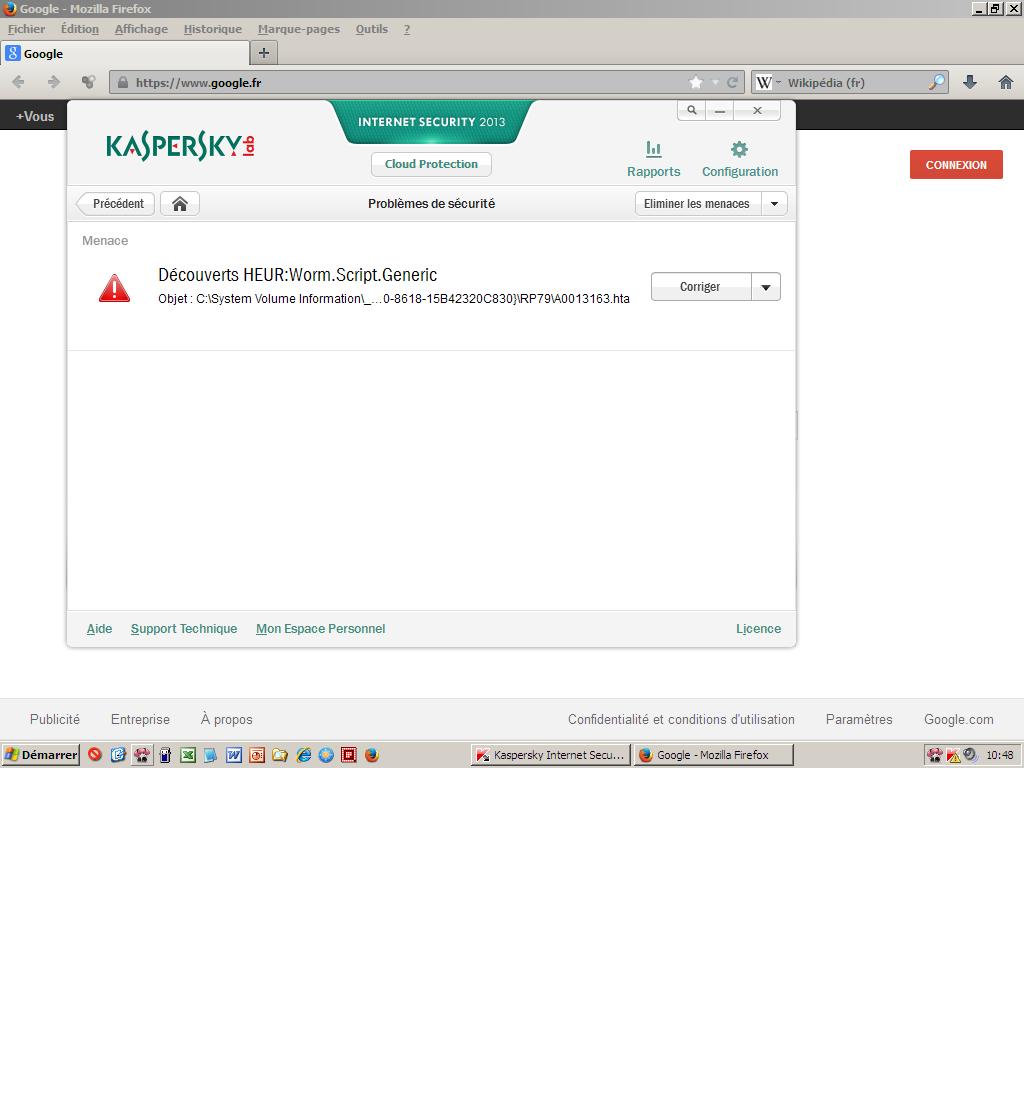Click the padlock site identity icon
This screenshot has height=1096, width=1024.
(x=123, y=82)
